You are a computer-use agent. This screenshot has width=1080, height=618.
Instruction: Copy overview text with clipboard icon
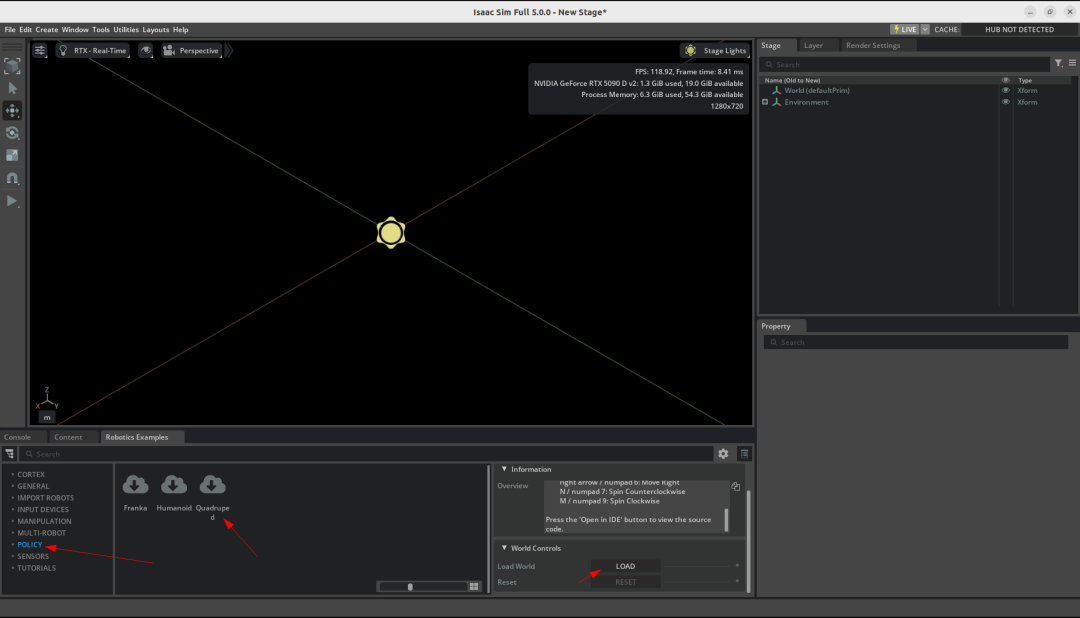coord(736,486)
